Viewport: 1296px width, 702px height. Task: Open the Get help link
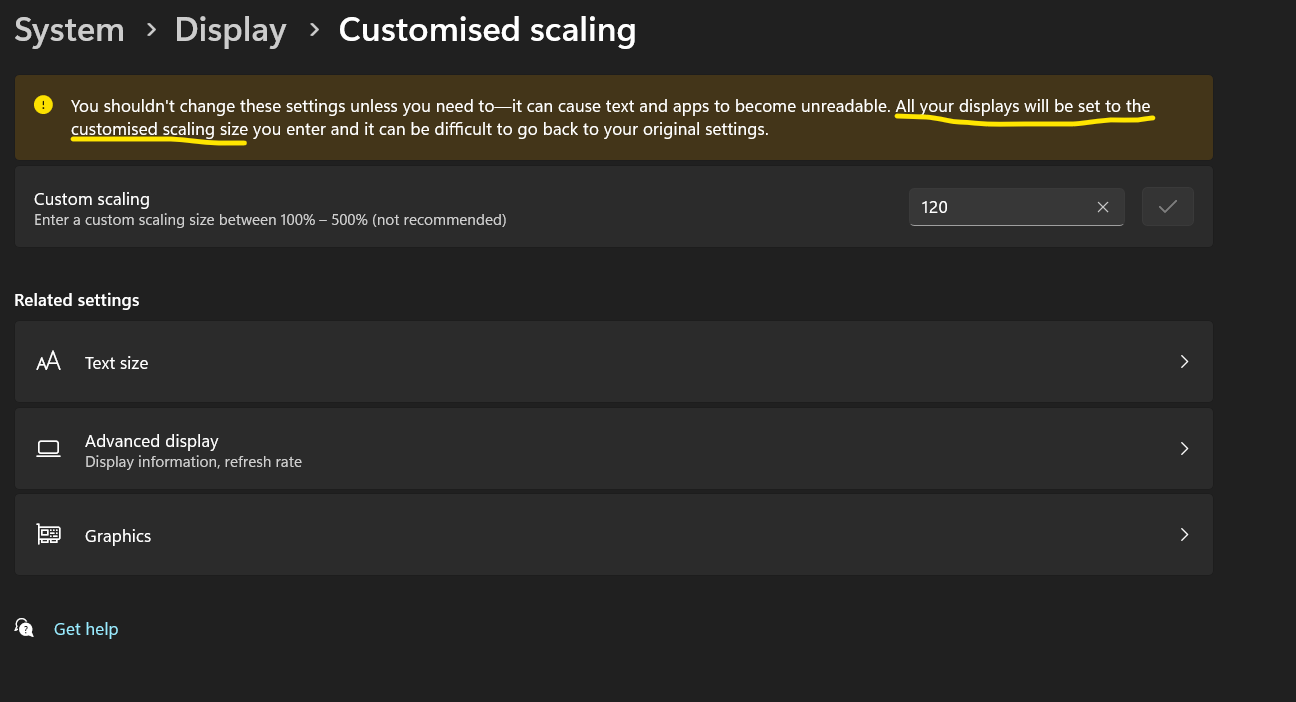pyautogui.click(x=85, y=628)
